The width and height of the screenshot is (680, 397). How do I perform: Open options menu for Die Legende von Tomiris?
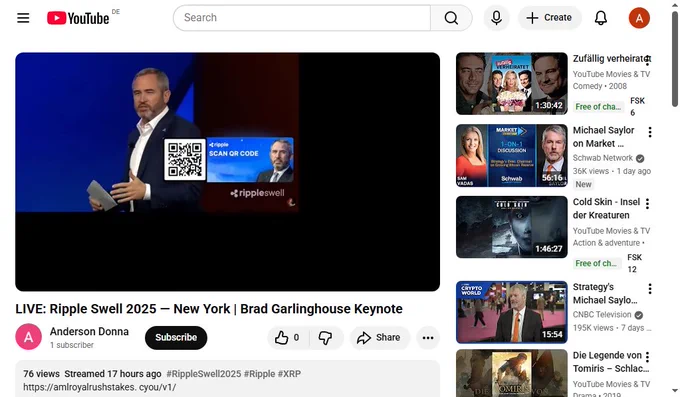647,357
